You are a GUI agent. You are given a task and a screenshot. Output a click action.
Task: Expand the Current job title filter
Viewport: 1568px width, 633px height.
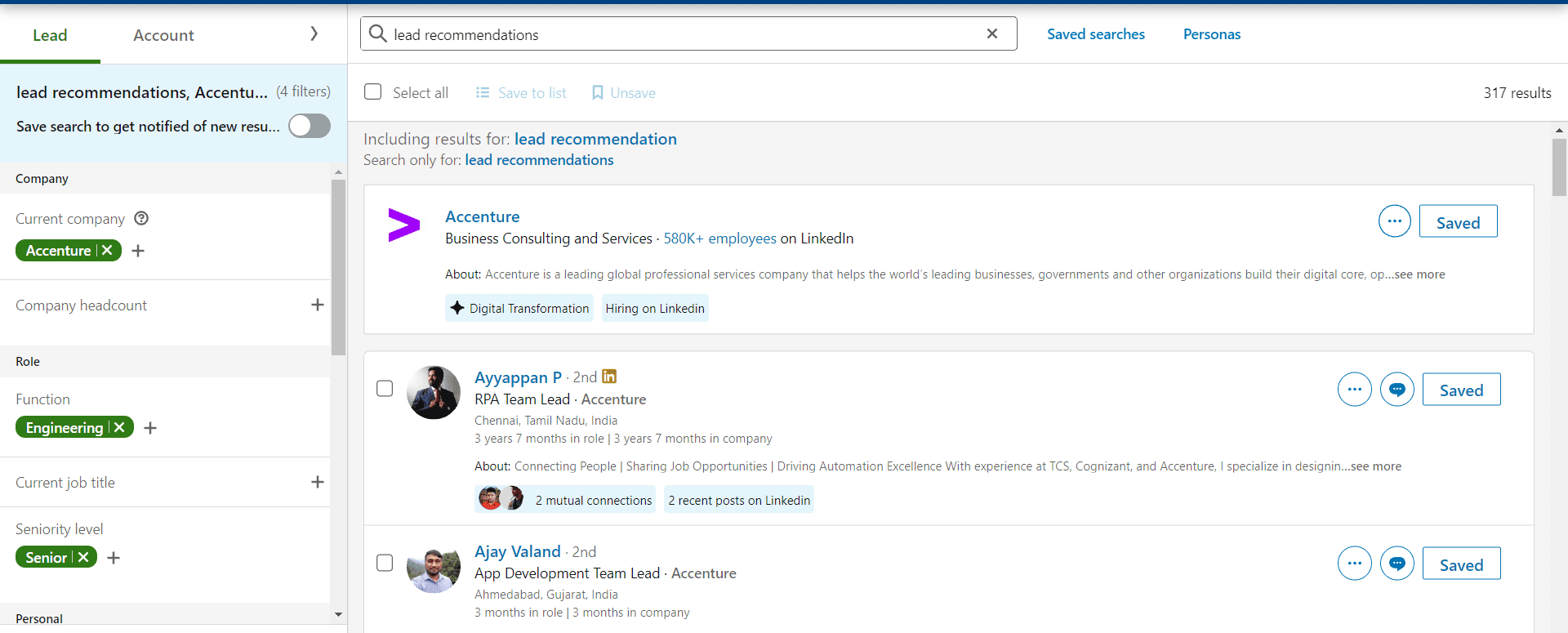[318, 482]
